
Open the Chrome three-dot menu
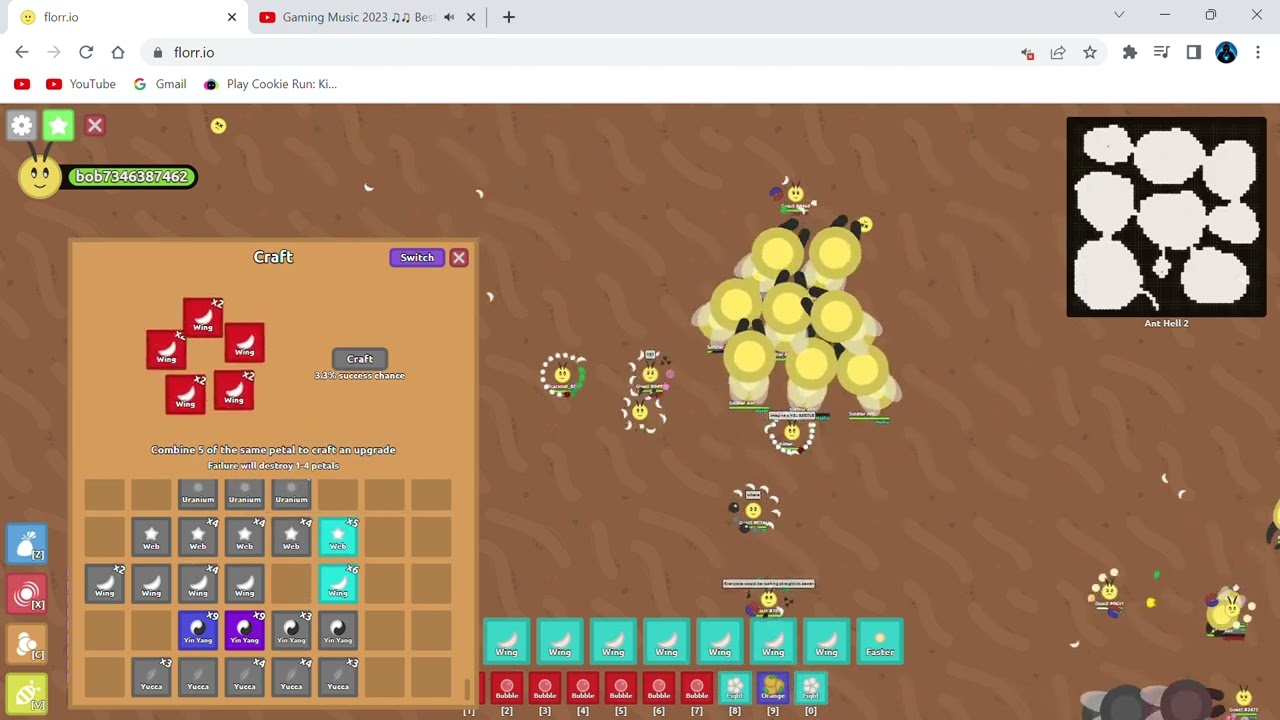coord(1258,53)
